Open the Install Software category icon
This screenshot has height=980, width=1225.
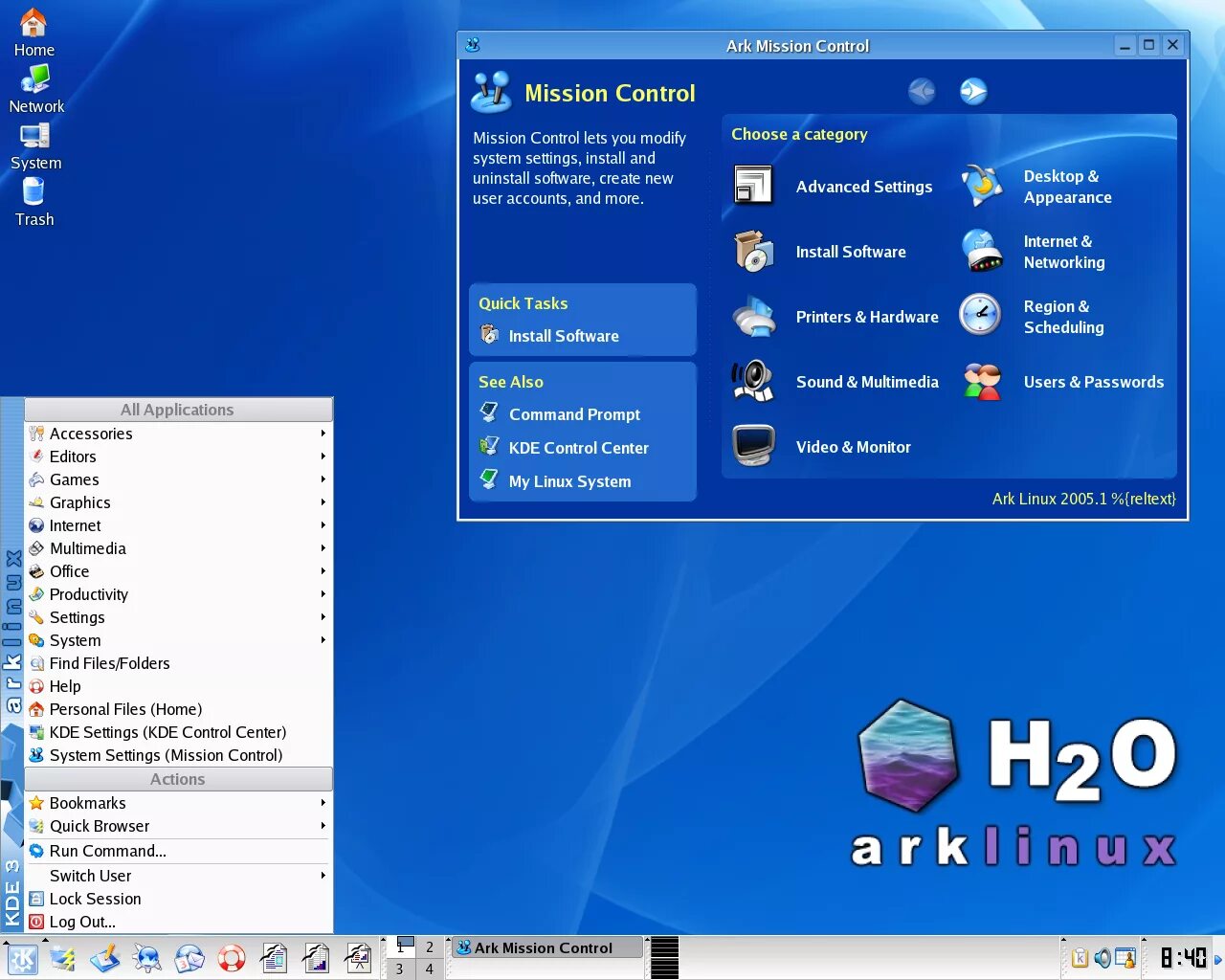pyautogui.click(x=753, y=251)
